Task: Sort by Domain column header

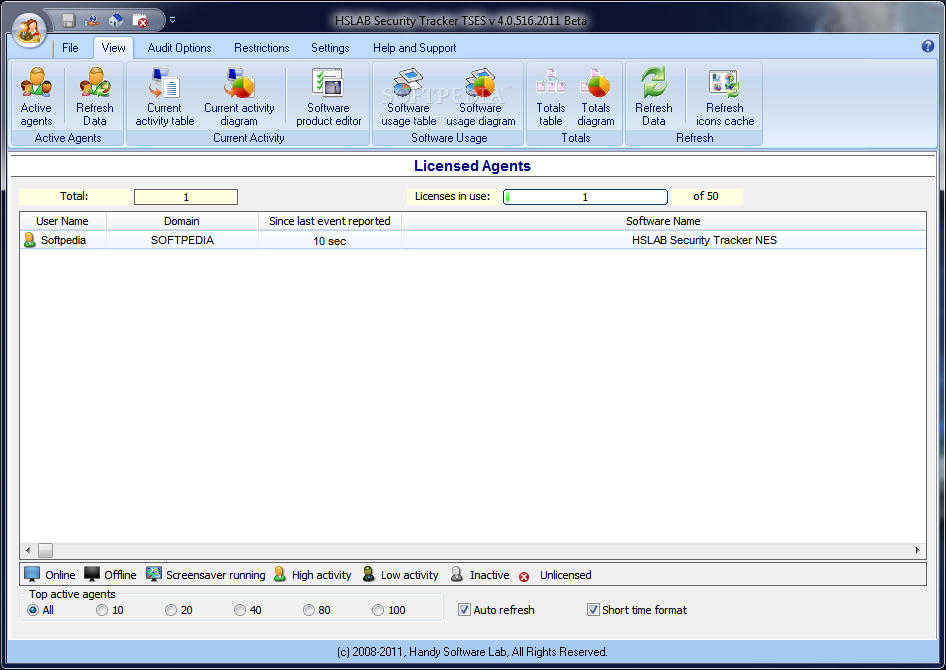Action: pos(182,221)
